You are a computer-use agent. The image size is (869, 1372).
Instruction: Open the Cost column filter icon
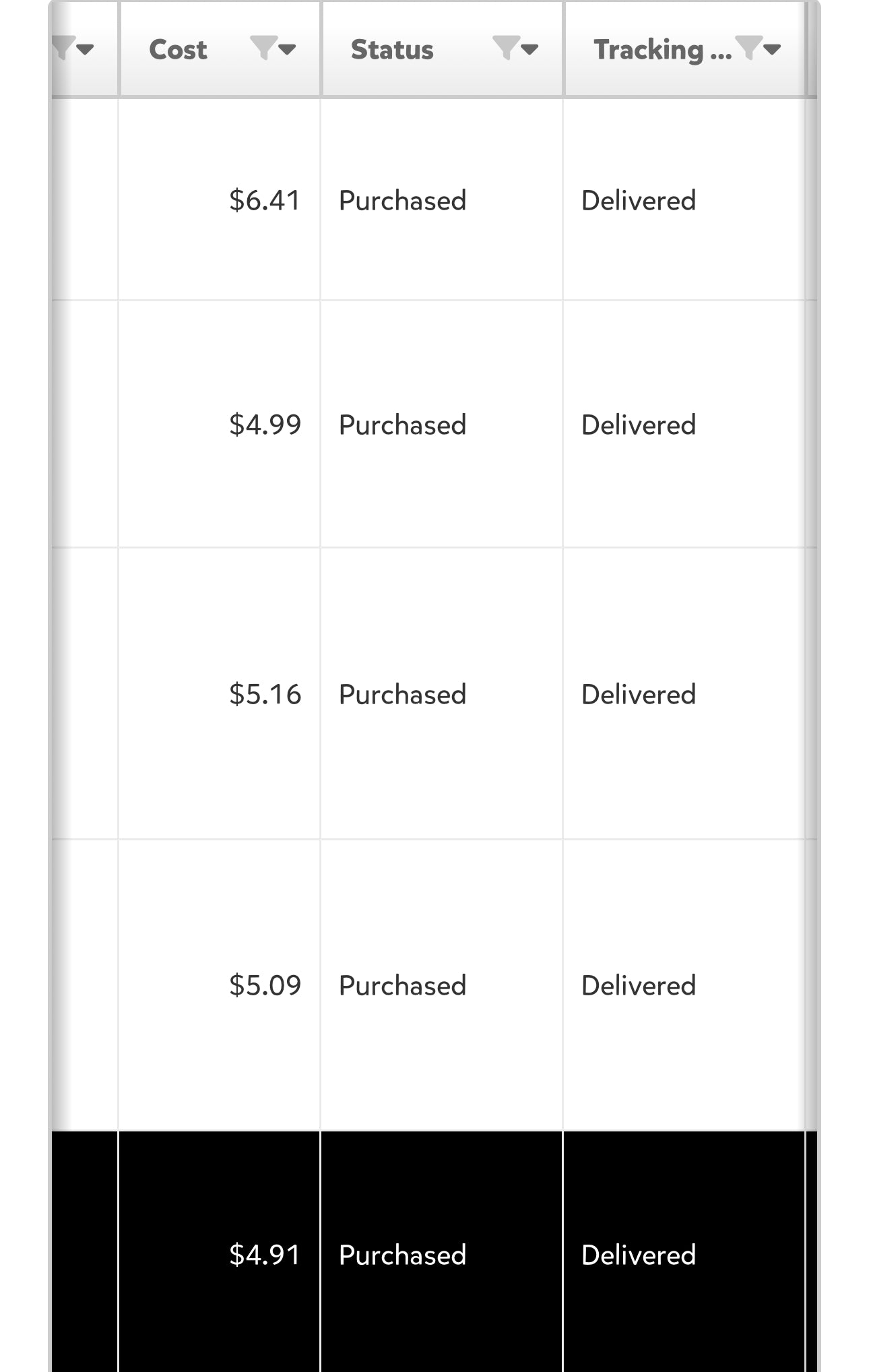[x=273, y=49]
